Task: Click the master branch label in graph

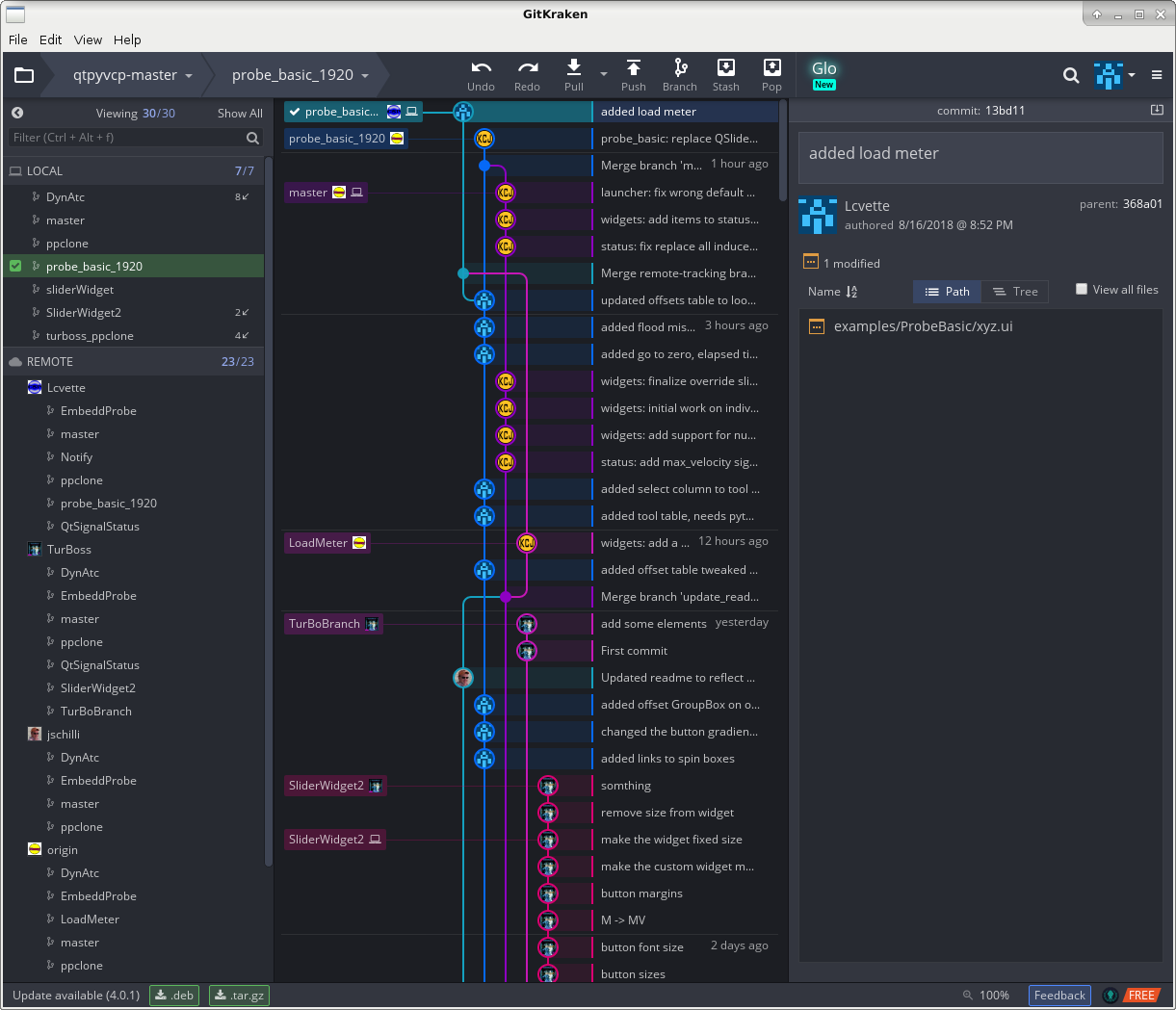Action: pyautogui.click(x=326, y=193)
